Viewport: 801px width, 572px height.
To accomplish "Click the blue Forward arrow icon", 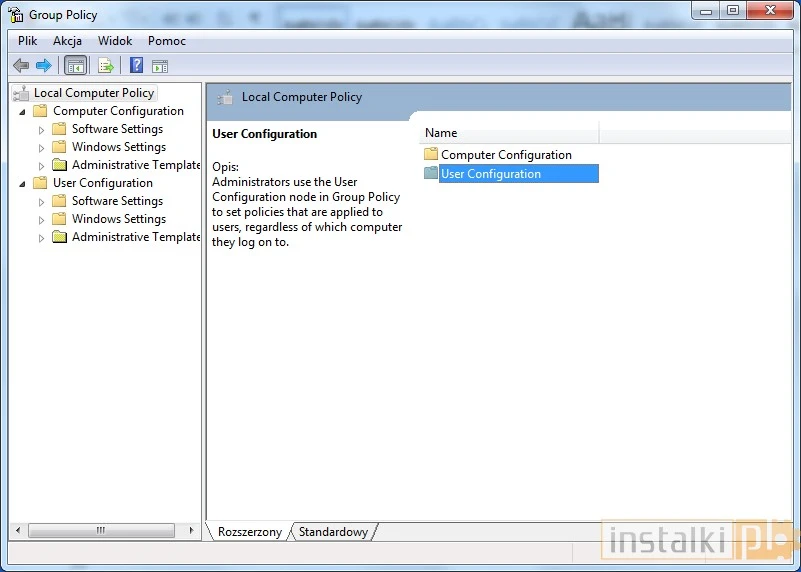I will (44, 66).
